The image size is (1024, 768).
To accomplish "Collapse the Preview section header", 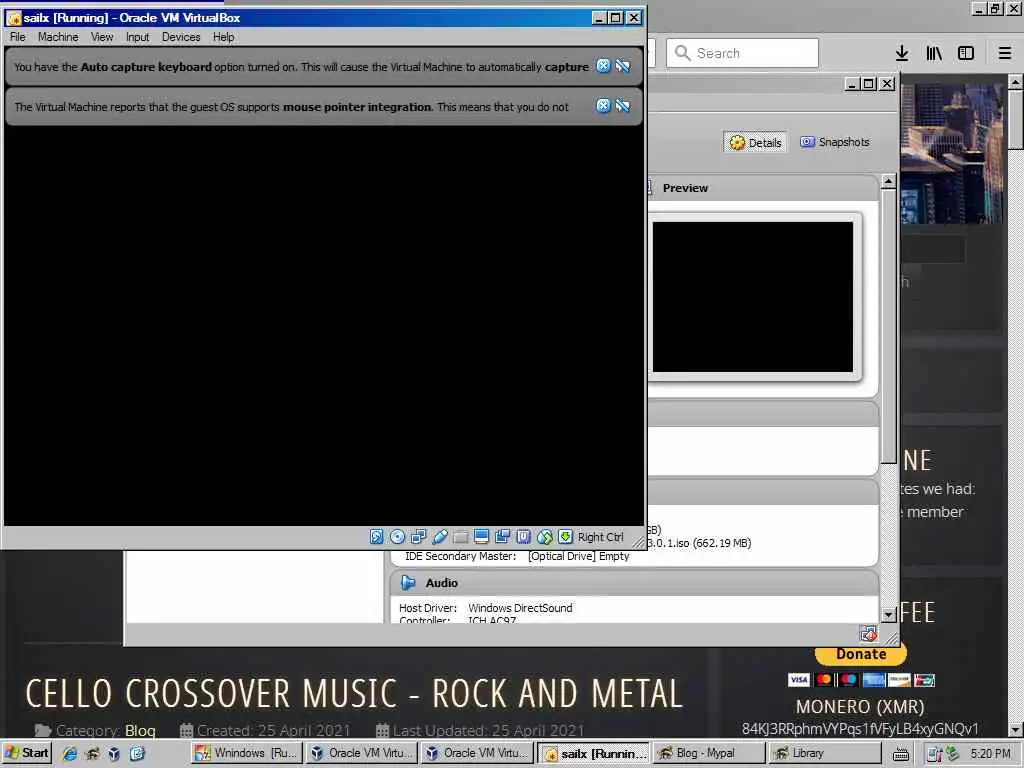I will coord(685,188).
